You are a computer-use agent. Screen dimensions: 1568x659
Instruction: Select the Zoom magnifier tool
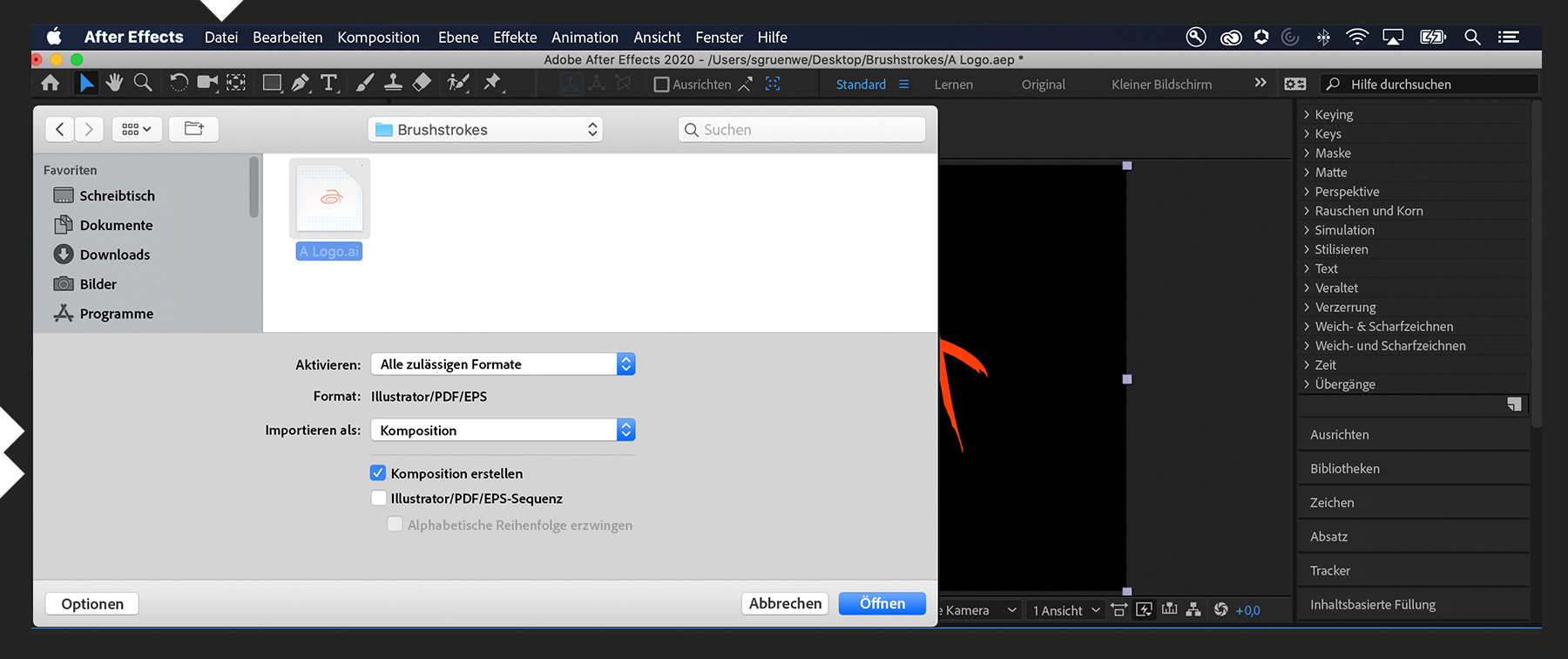point(143,83)
